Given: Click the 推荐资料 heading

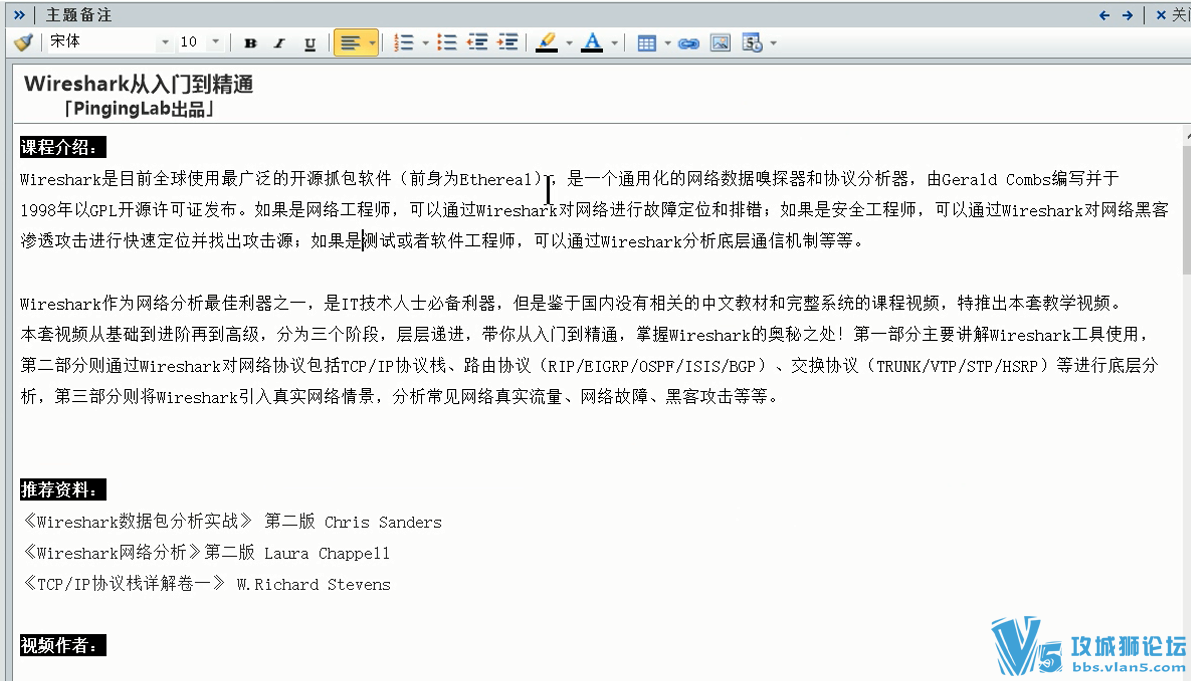Looking at the screenshot, I should pos(62,490).
